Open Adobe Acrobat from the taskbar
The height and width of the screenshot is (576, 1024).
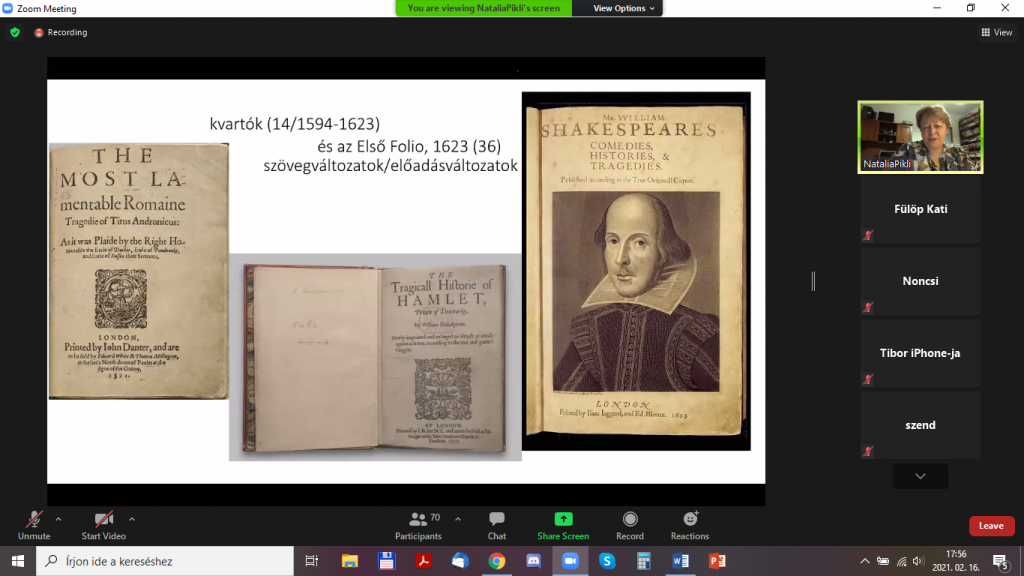[423, 561]
